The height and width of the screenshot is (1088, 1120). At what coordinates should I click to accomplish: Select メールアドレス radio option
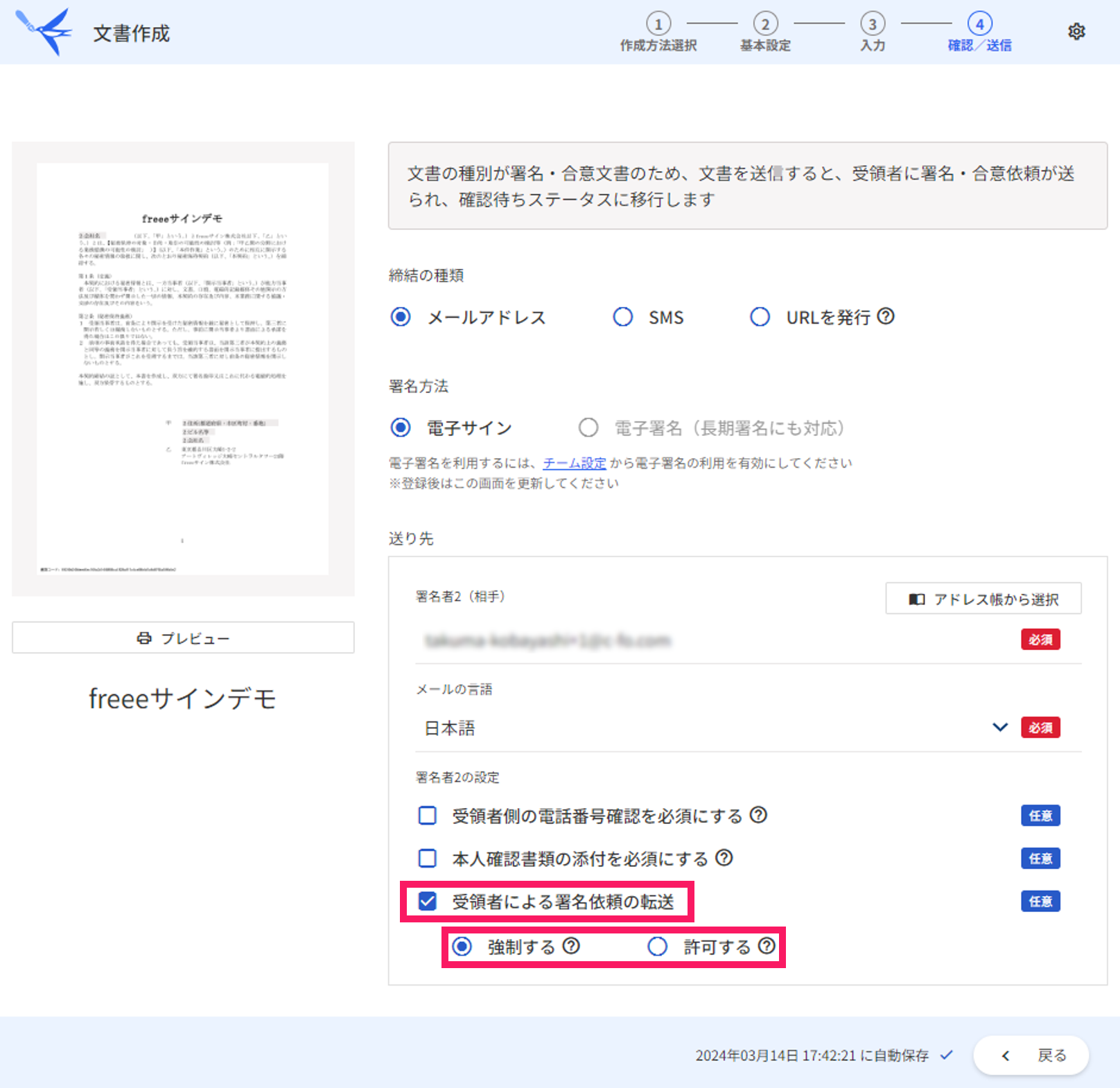(401, 317)
